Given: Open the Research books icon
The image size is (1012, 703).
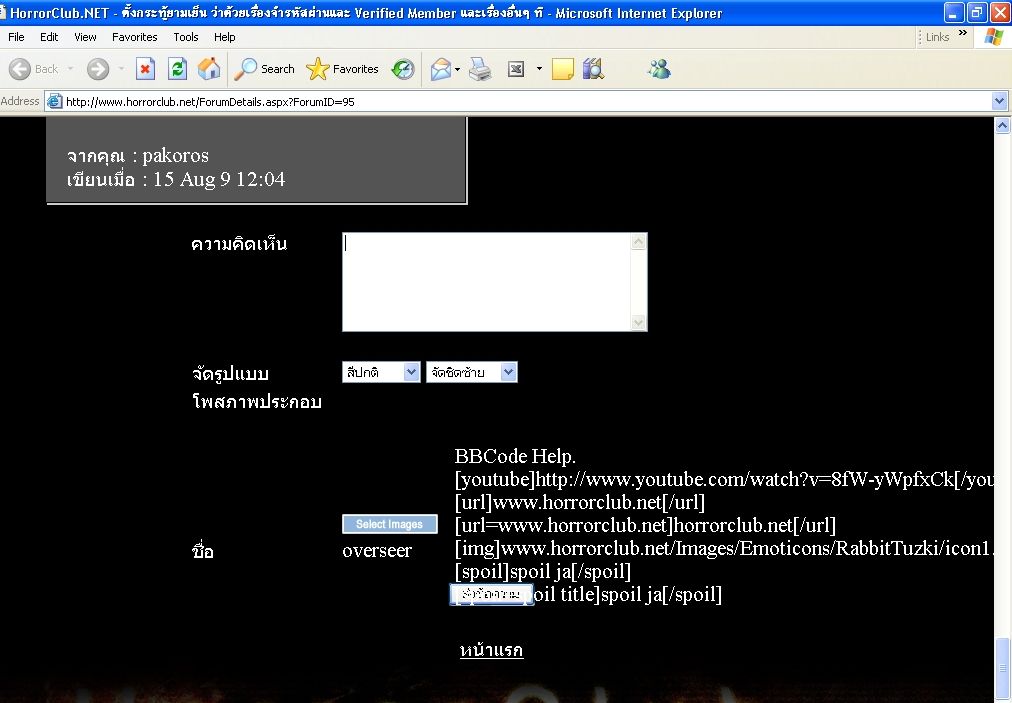Looking at the screenshot, I should pyautogui.click(x=593, y=69).
